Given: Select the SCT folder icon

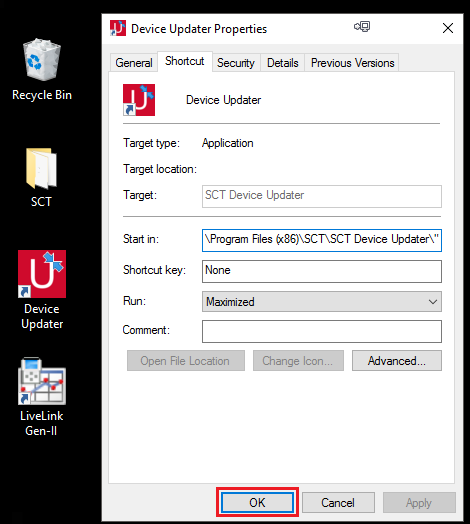Looking at the screenshot, I should [x=41, y=177].
